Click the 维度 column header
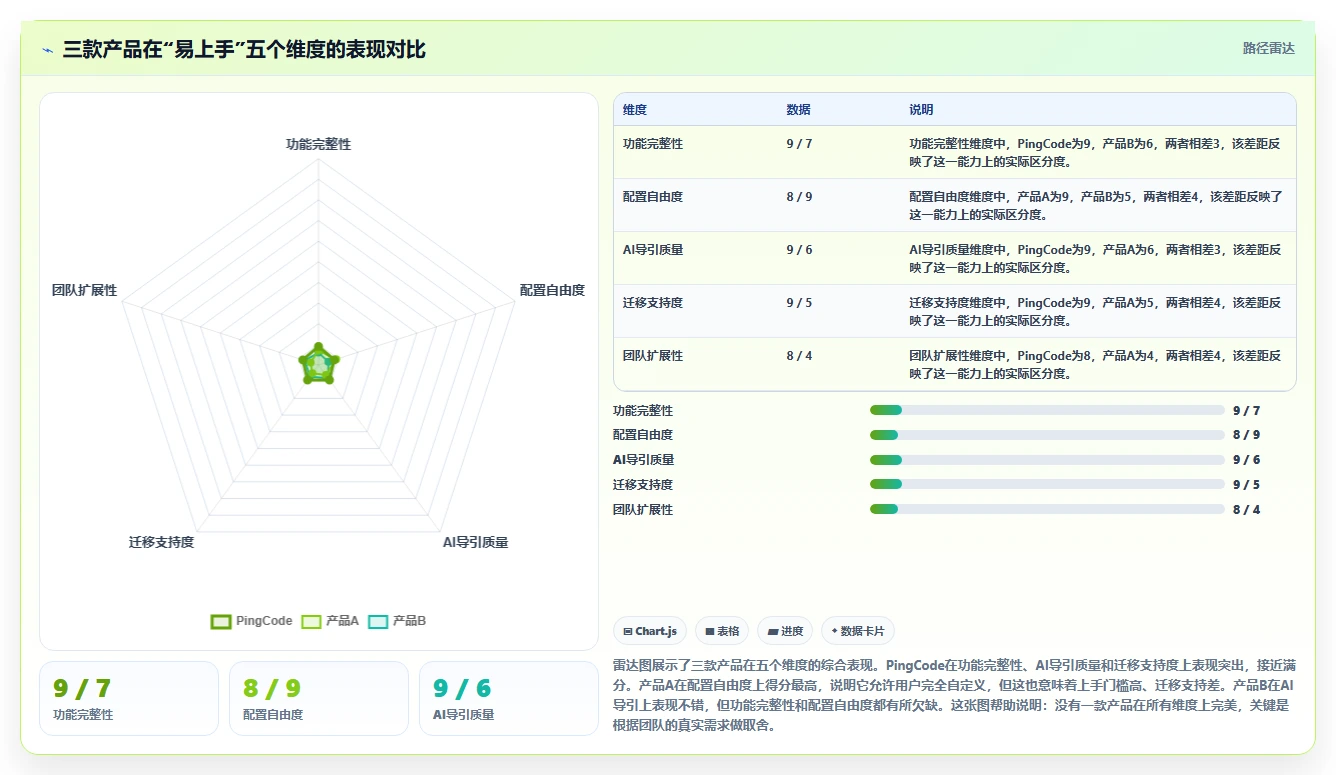Viewport: 1336px width, 775px height. [x=635, y=110]
